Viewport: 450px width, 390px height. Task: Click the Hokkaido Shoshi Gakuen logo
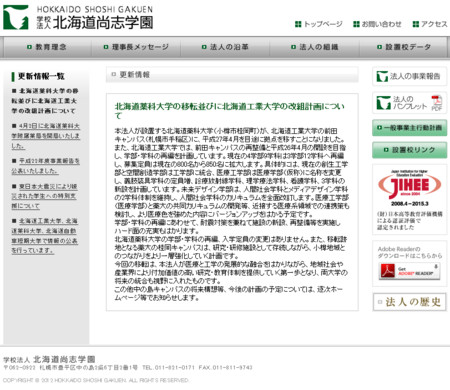[78, 17]
